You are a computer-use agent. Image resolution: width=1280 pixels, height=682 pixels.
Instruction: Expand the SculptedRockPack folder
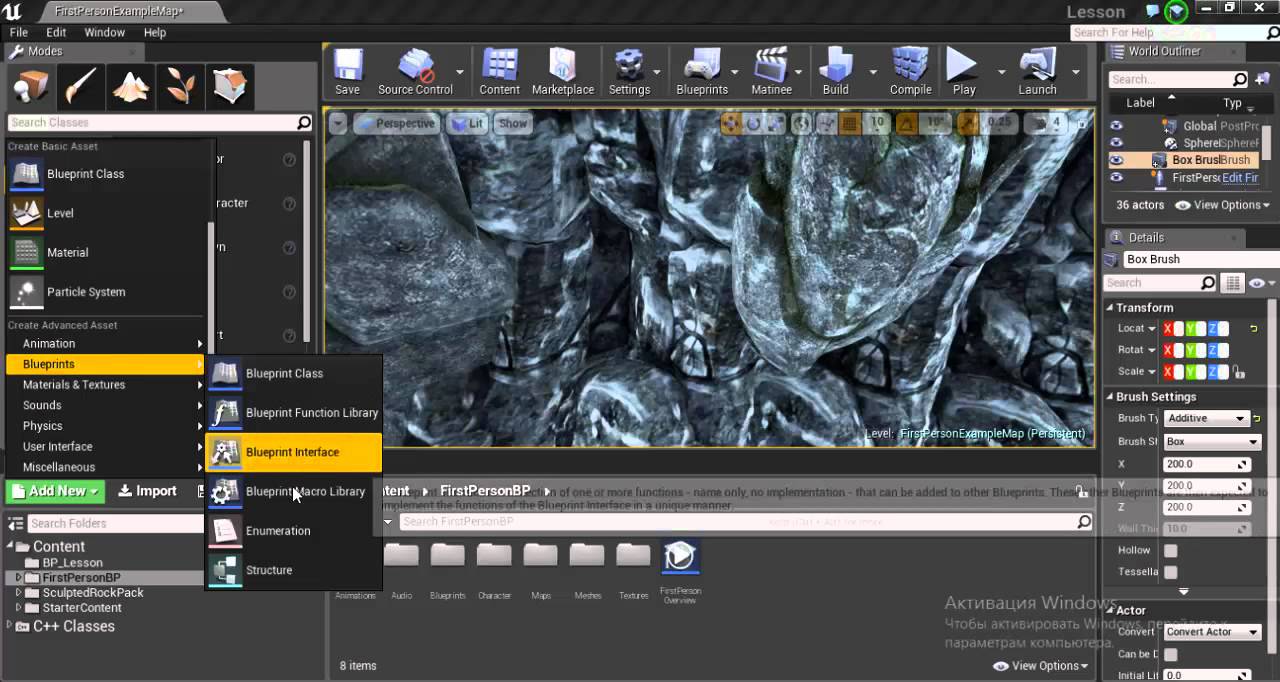18,593
